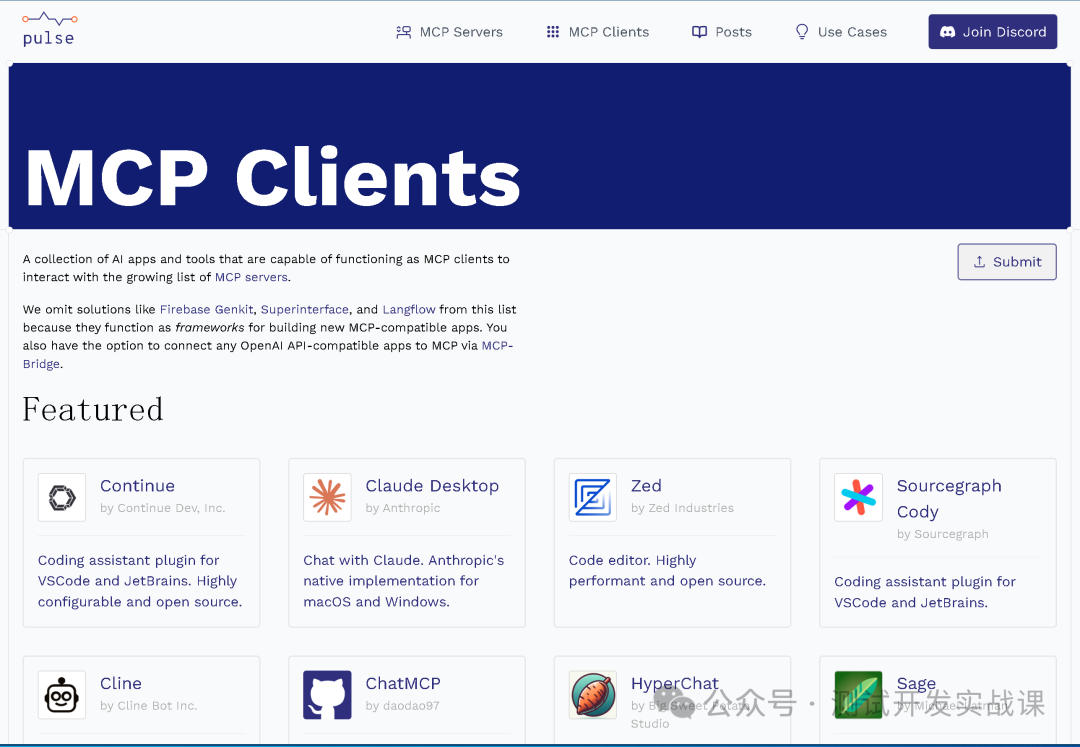Image resolution: width=1080 pixels, height=747 pixels.
Task: Go to Posts in the navigation
Action: tap(722, 32)
